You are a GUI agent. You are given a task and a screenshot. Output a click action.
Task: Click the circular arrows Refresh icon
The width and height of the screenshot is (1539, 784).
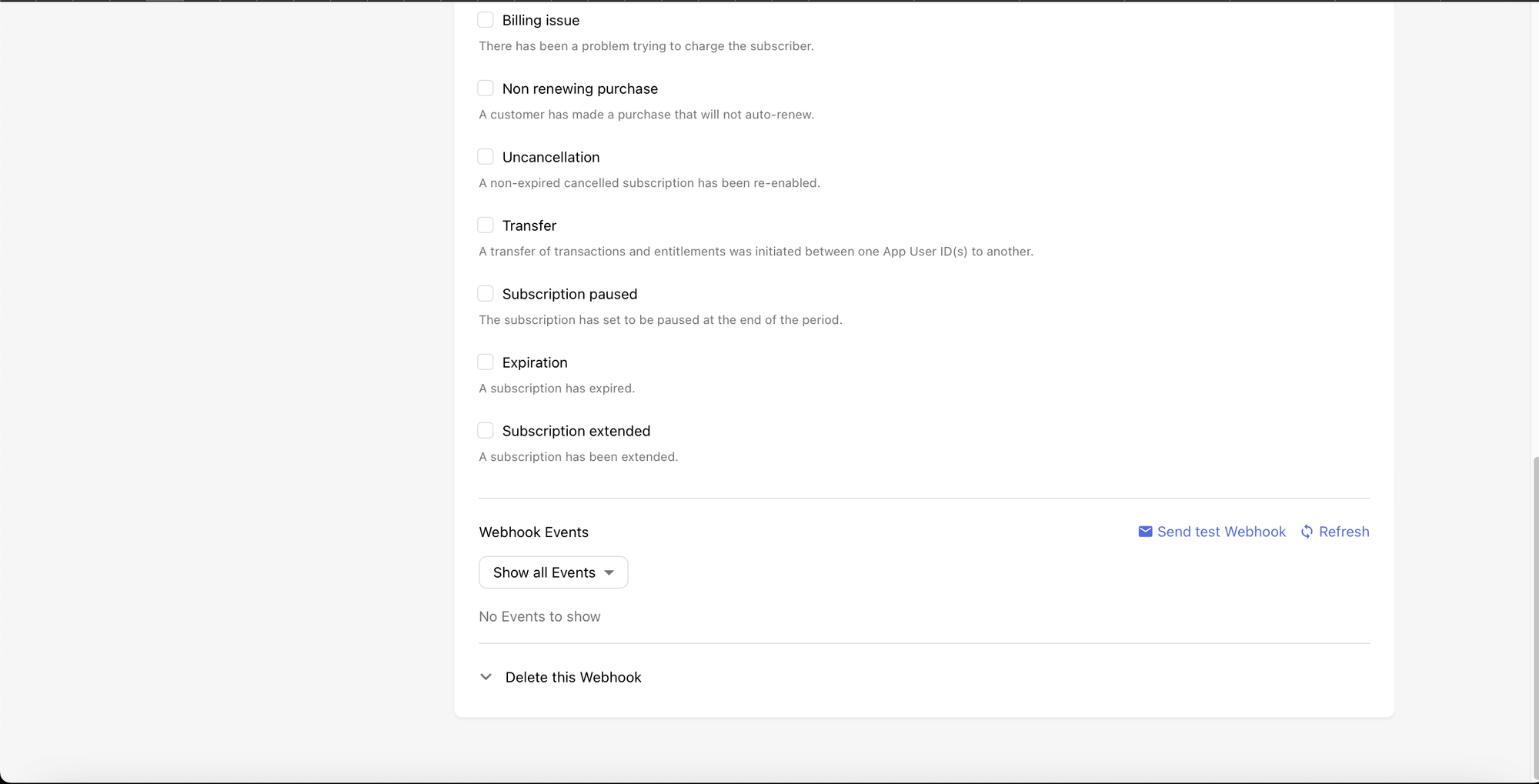pyautogui.click(x=1307, y=532)
